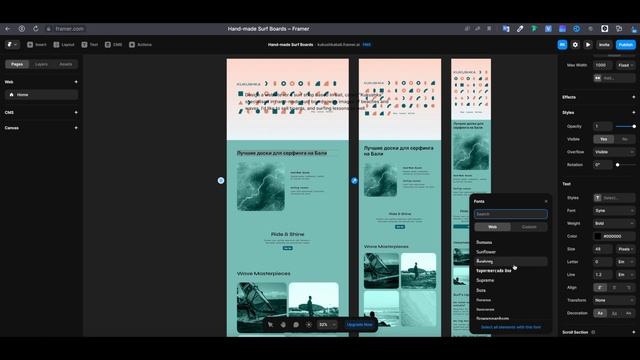Select the Home page in the list
The image size is (640, 360).
41,95
